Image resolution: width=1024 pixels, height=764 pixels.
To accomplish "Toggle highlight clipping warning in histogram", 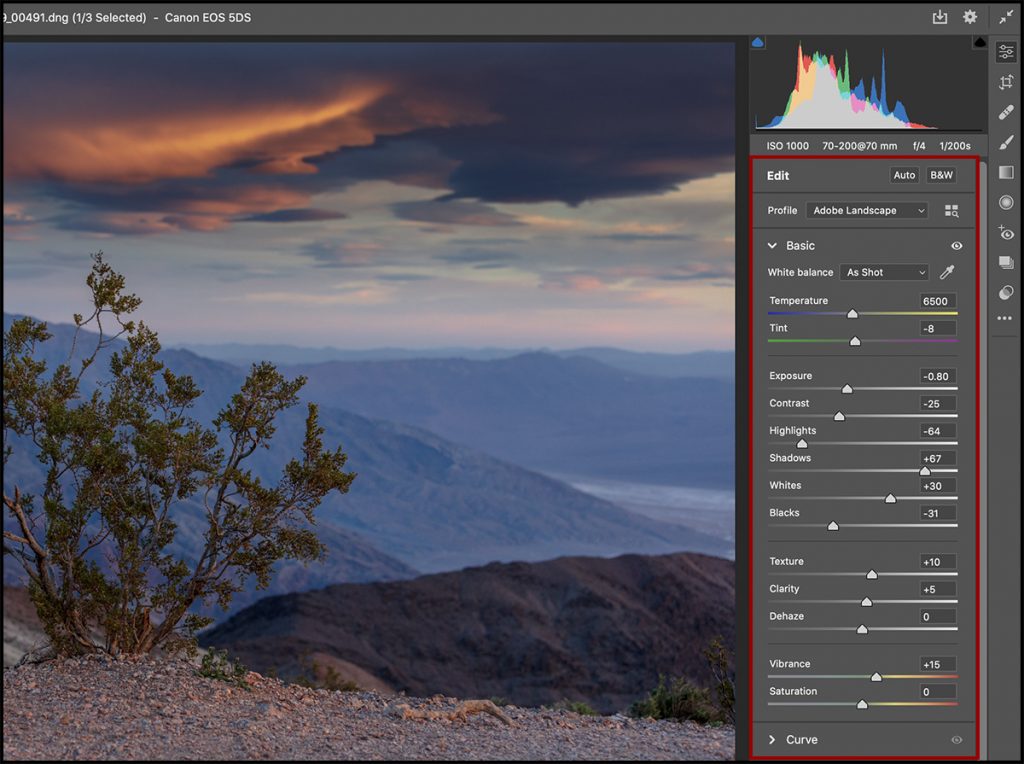I will tap(980, 42).
